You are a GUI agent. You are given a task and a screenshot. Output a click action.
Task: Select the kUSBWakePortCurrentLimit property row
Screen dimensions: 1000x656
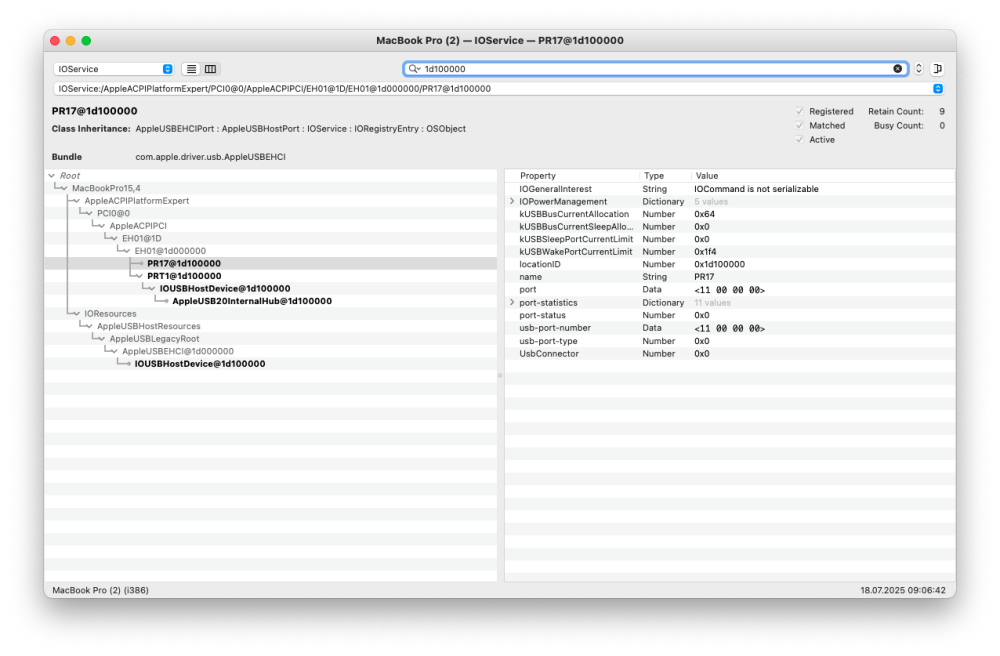click(x=730, y=252)
